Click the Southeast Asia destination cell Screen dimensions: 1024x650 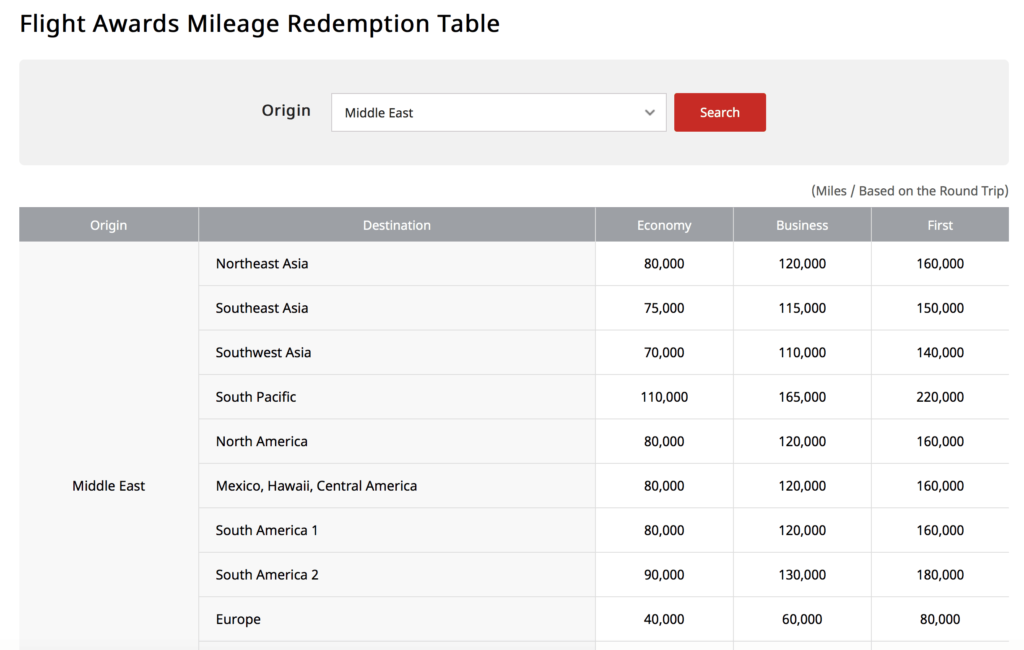click(262, 308)
